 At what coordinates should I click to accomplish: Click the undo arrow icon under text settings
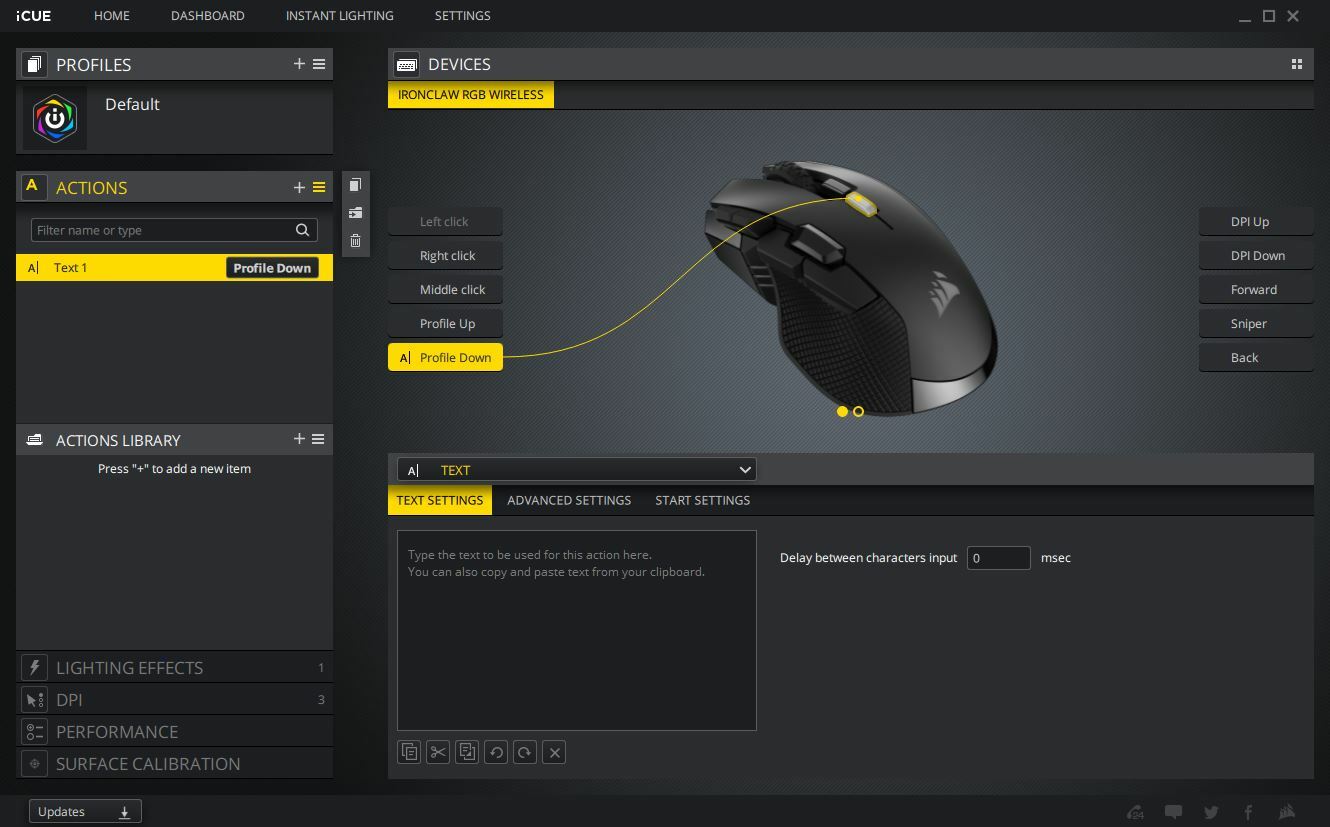[x=496, y=751]
